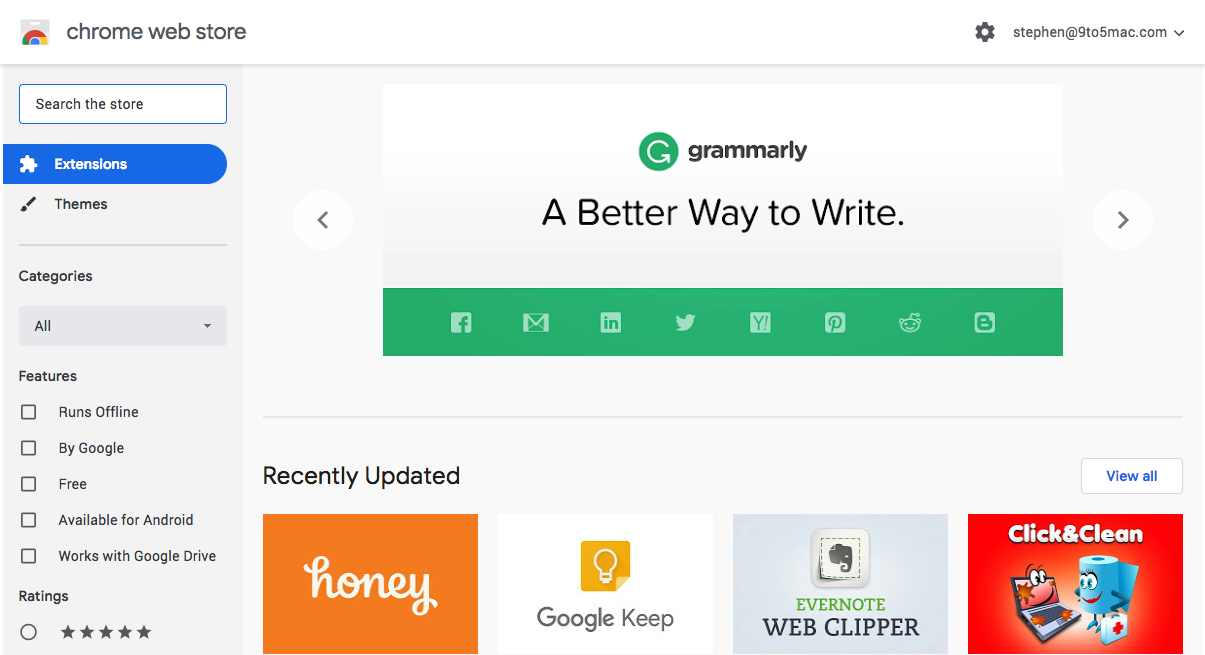Click the Facebook icon in Grammarly banner
1205x655 pixels.
coord(461,322)
